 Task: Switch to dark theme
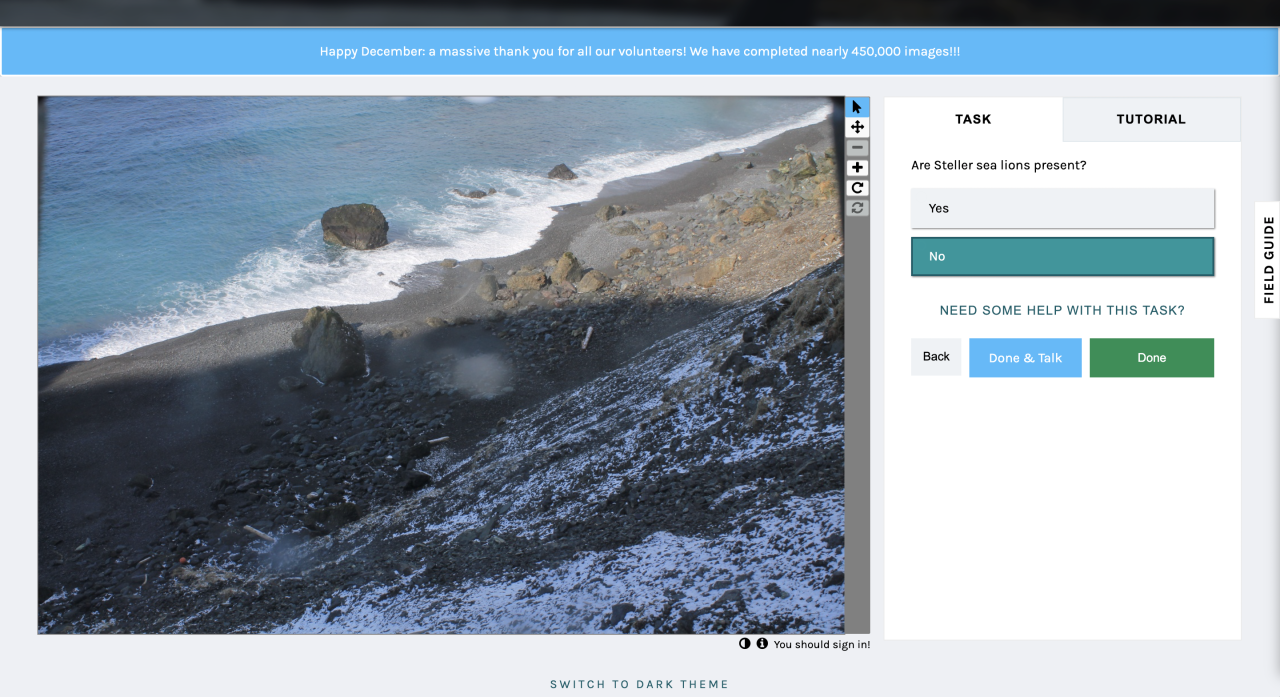(639, 685)
